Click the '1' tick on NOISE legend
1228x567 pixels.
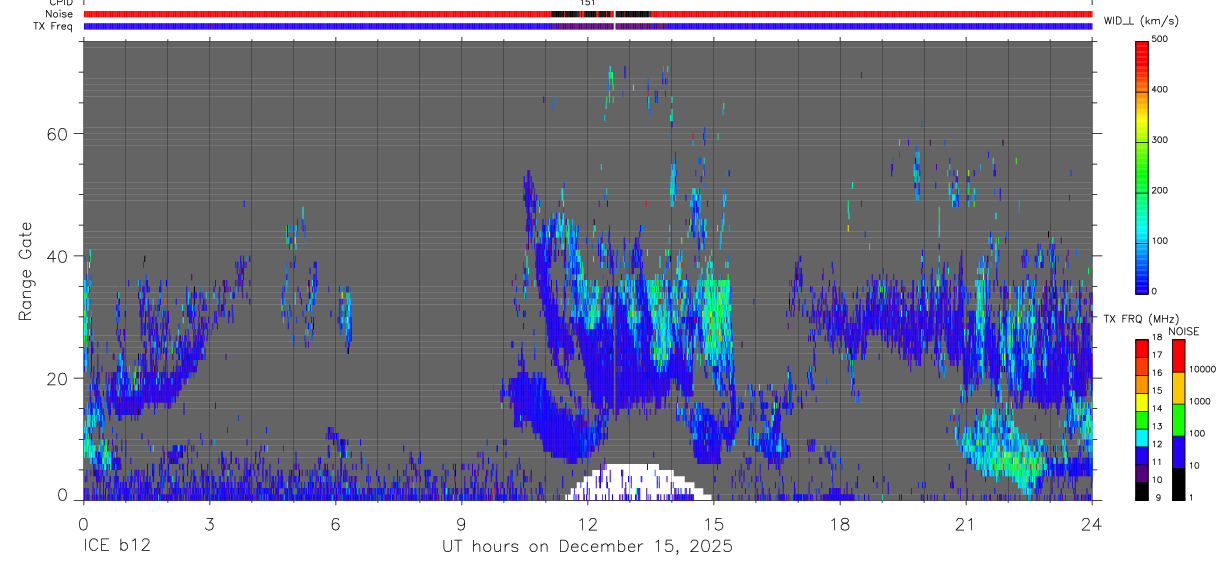click(1192, 498)
